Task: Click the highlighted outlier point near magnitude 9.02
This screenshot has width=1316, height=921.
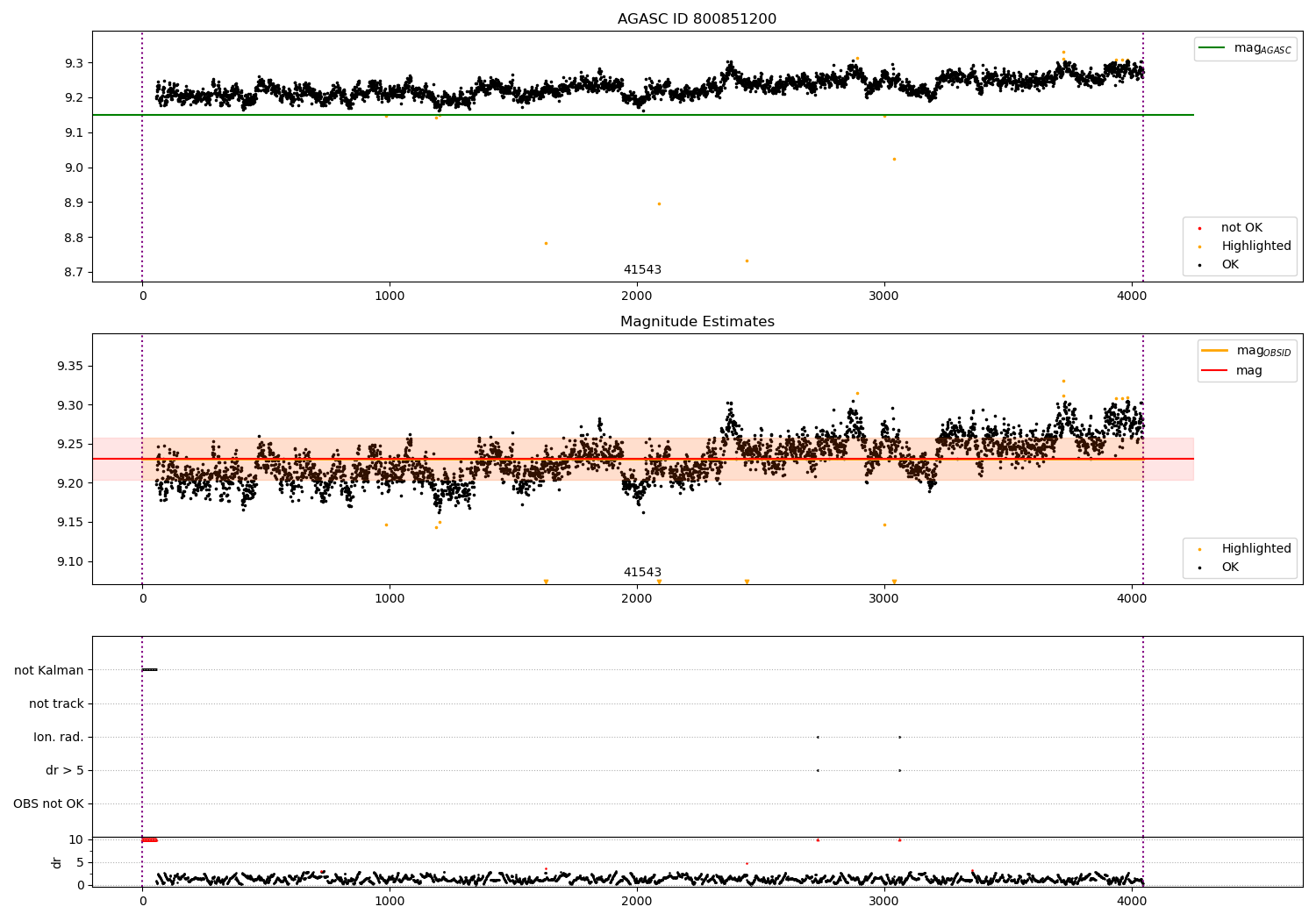Action: (894, 159)
